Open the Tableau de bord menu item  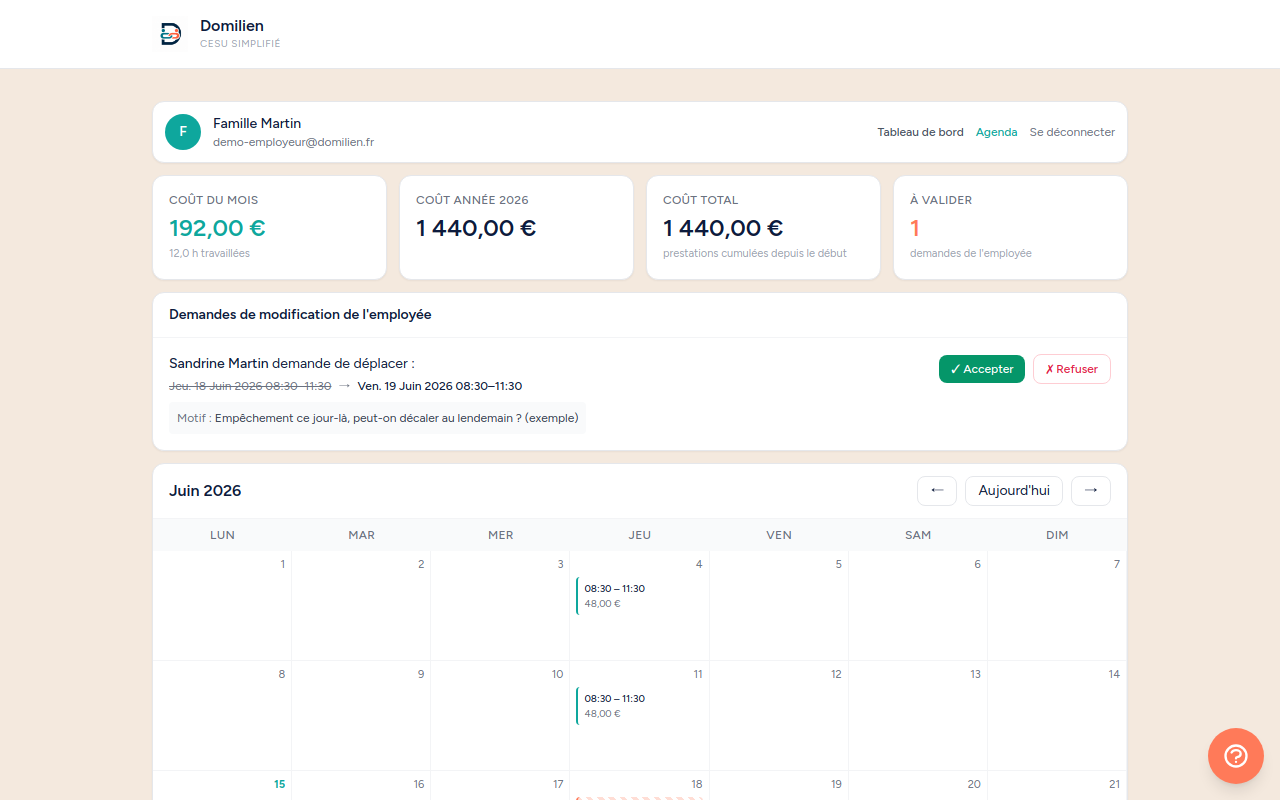pyautogui.click(x=921, y=132)
